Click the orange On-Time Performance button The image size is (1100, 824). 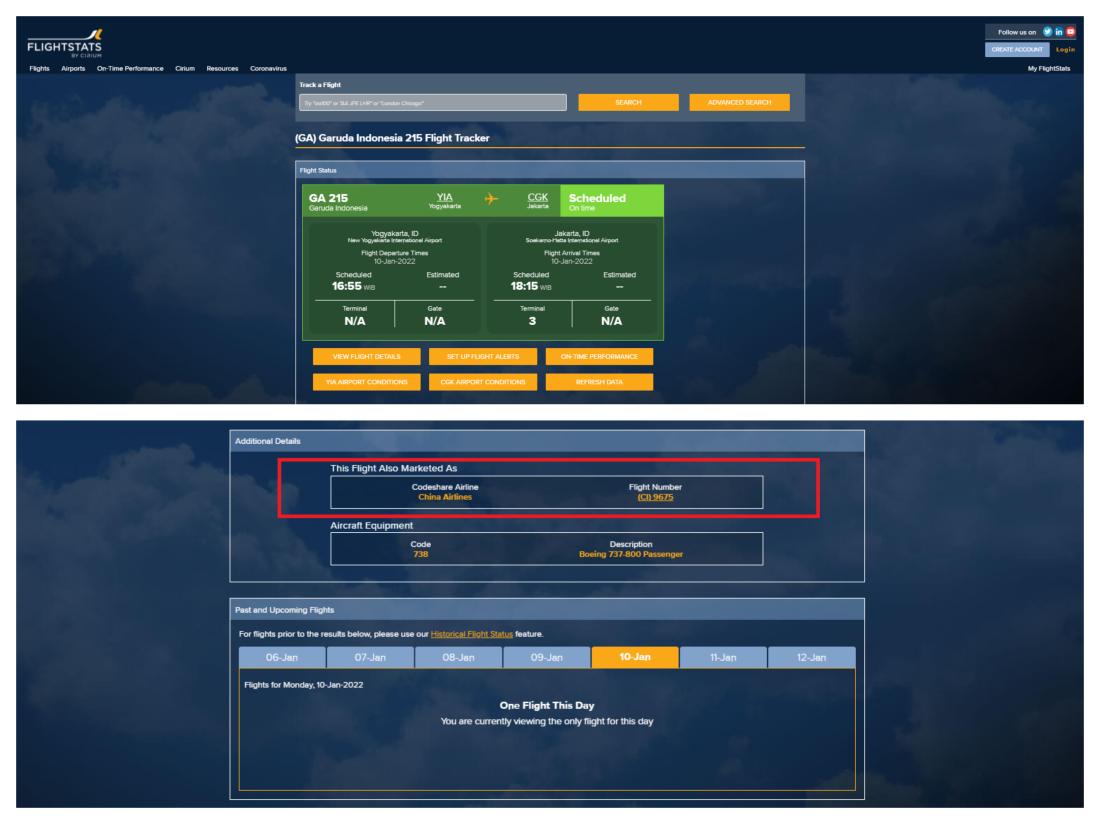(x=599, y=357)
